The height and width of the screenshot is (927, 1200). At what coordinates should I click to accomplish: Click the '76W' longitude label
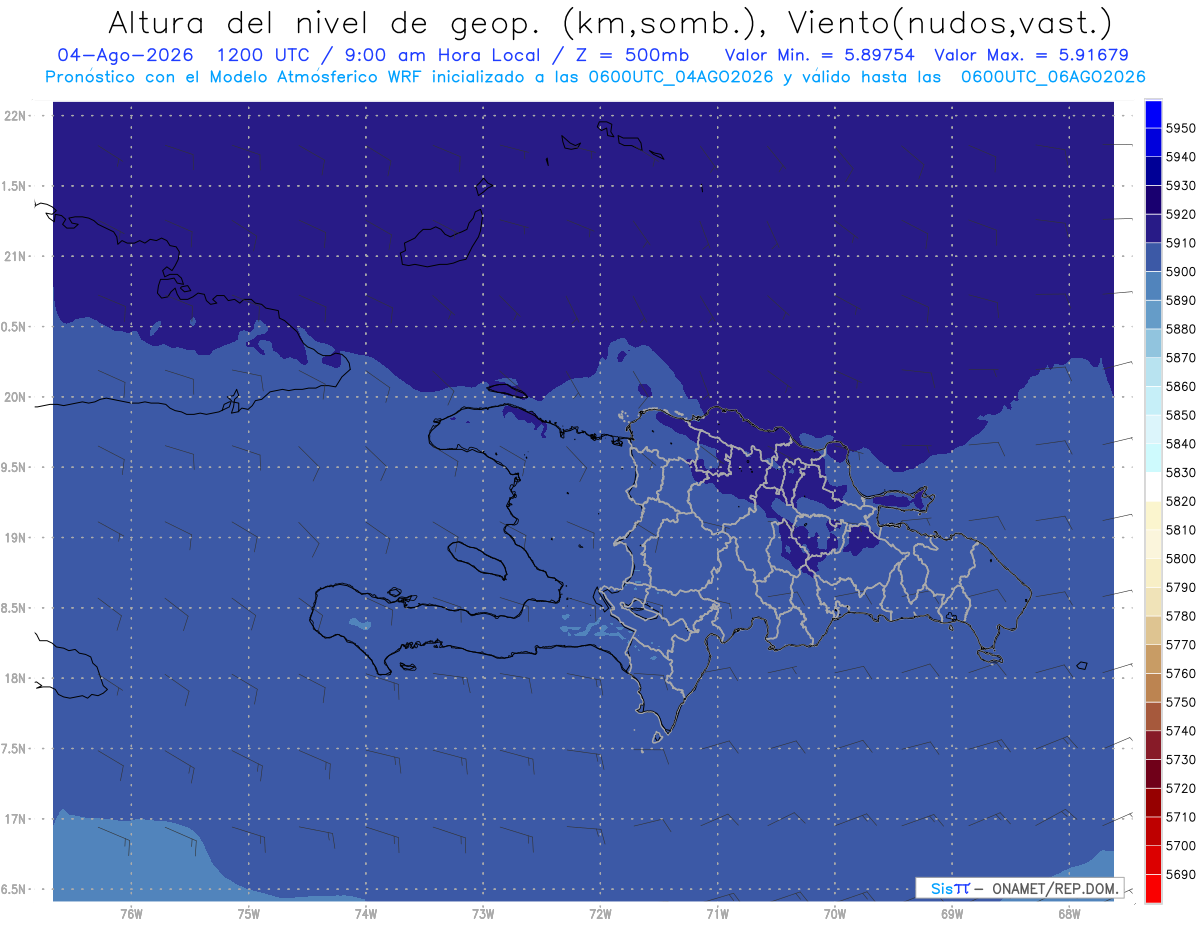[131, 914]
